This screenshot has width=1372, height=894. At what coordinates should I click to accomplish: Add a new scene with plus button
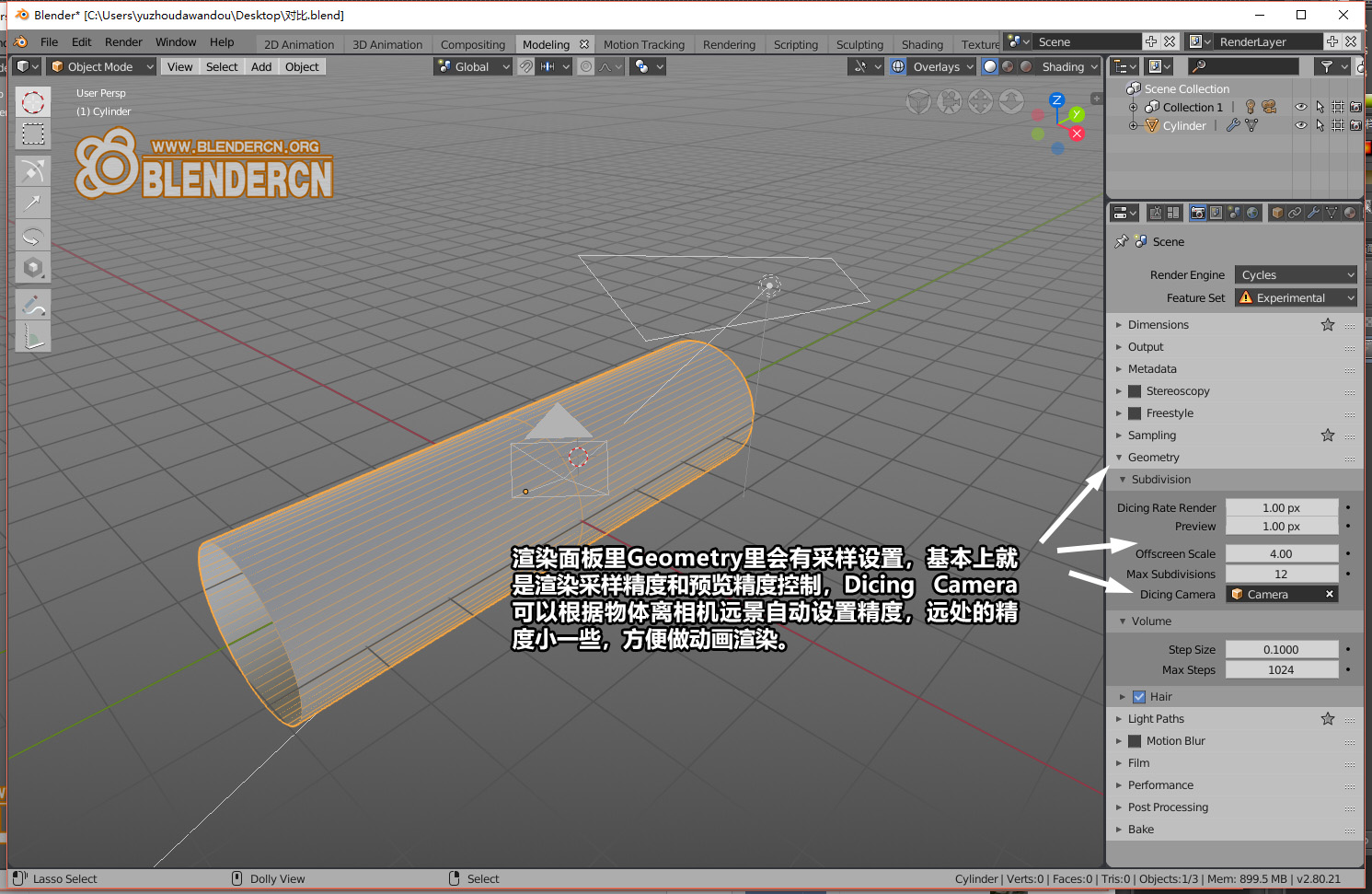(x=1151, y=41)
